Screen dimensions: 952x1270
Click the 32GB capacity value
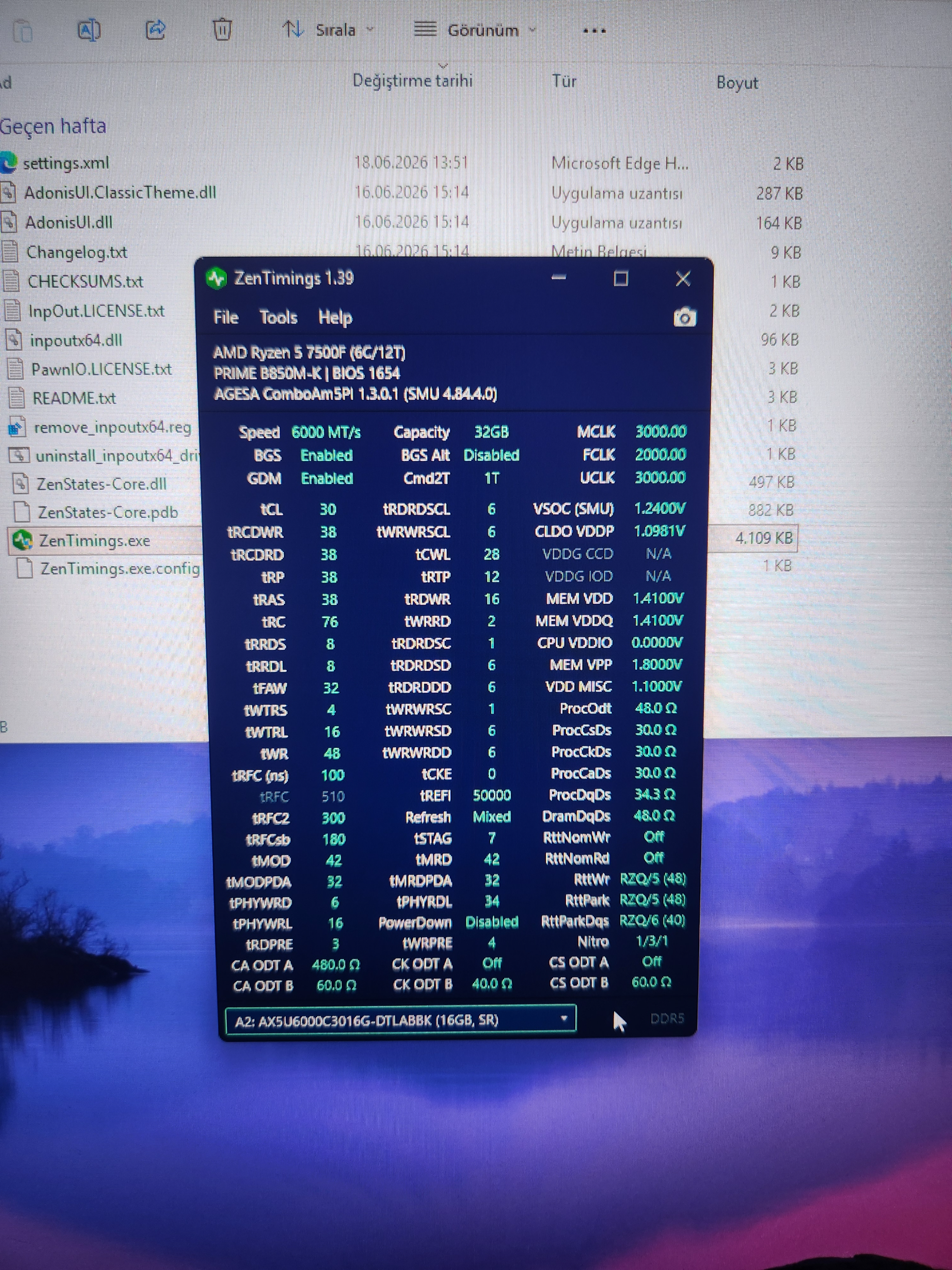pyautogui.click(x=491, y=432)
